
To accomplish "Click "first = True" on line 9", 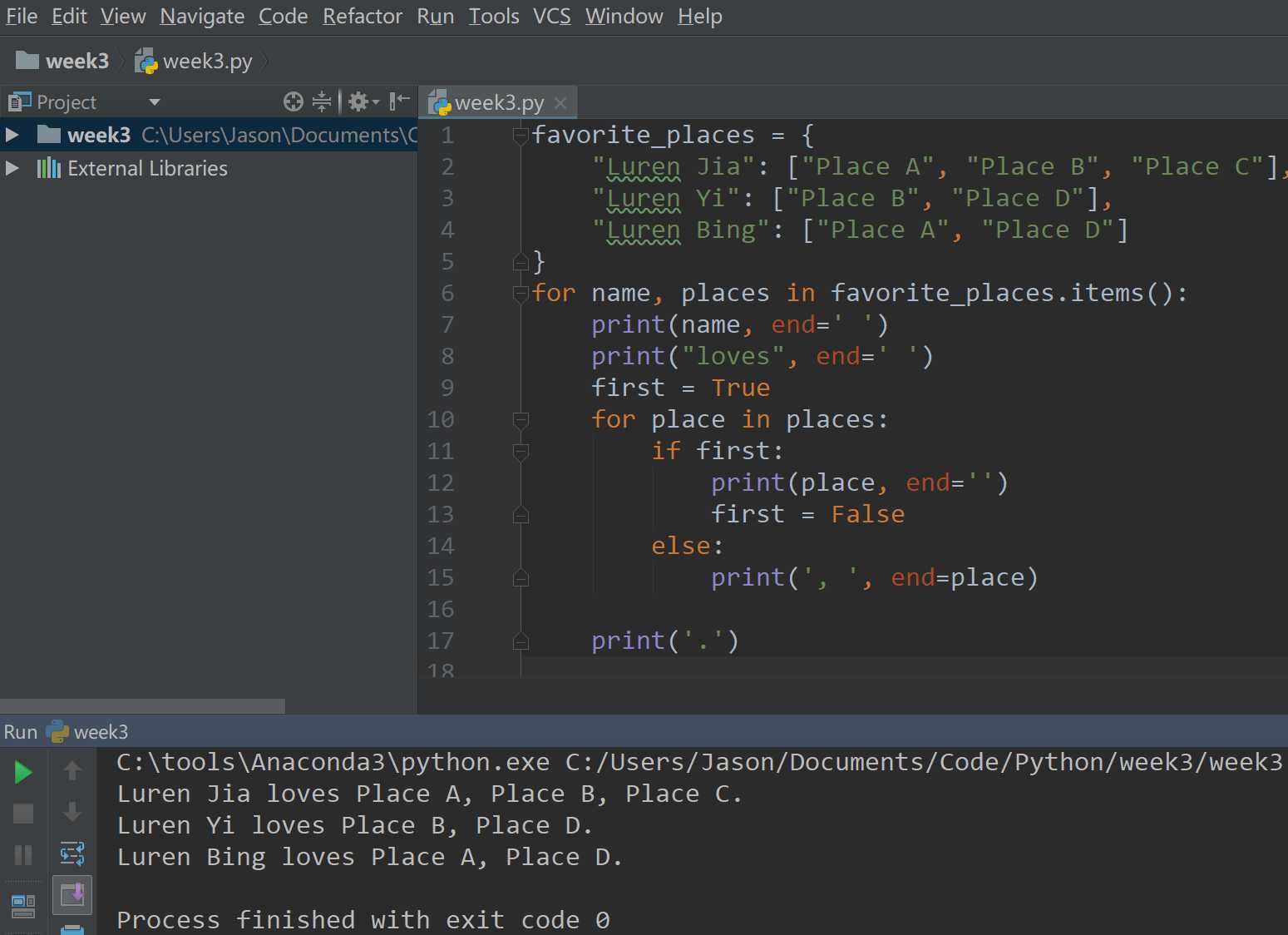I will click(680, 388).
